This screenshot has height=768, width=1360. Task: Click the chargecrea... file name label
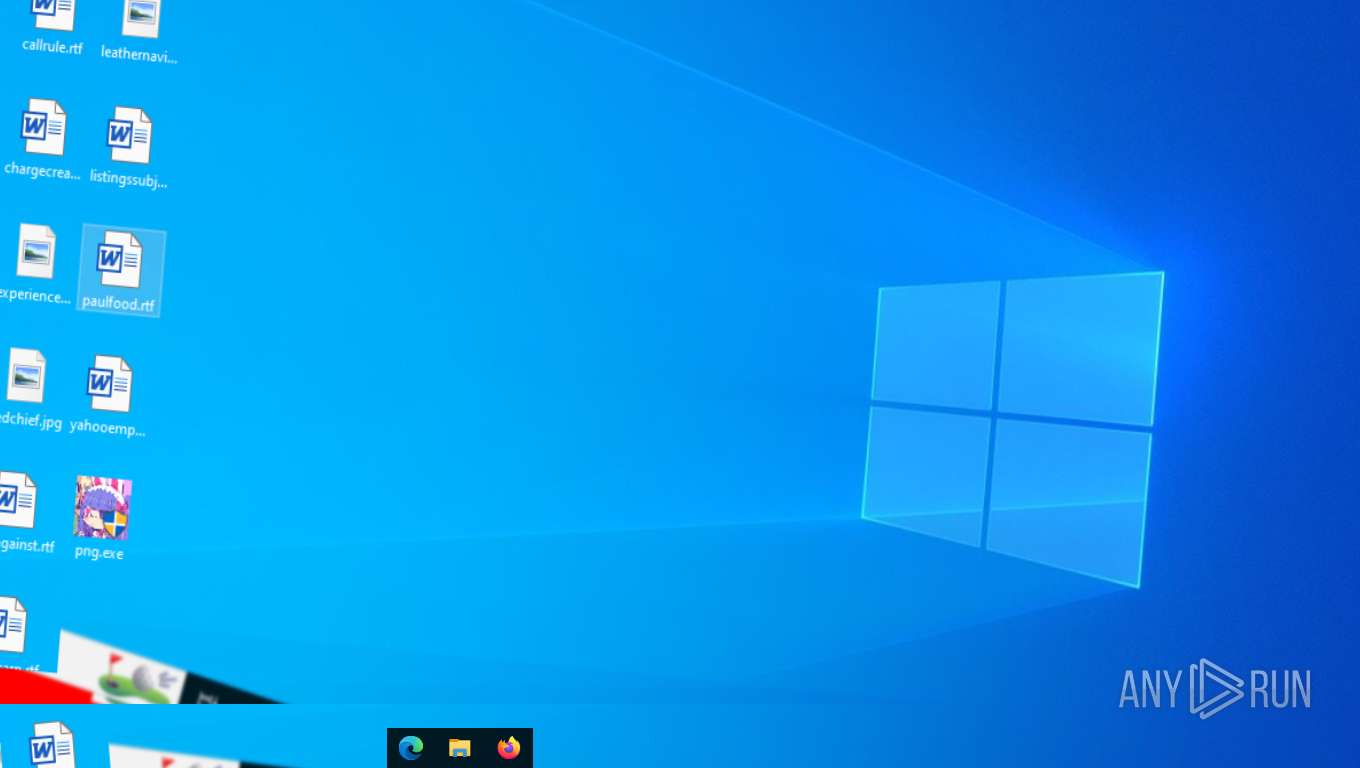pos(42,171)
